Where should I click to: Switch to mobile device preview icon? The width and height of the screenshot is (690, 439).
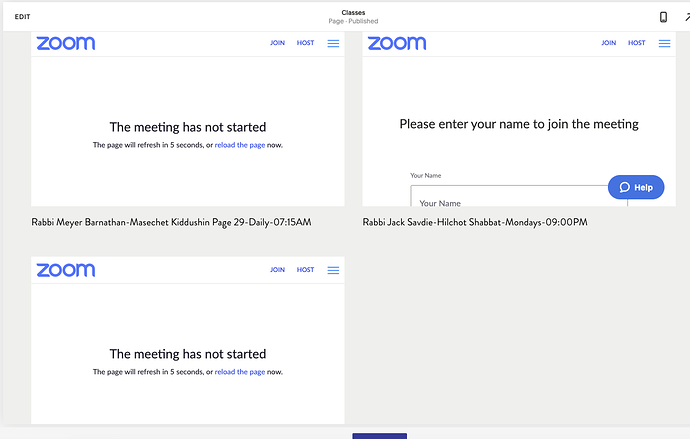[x=663, y=17]
